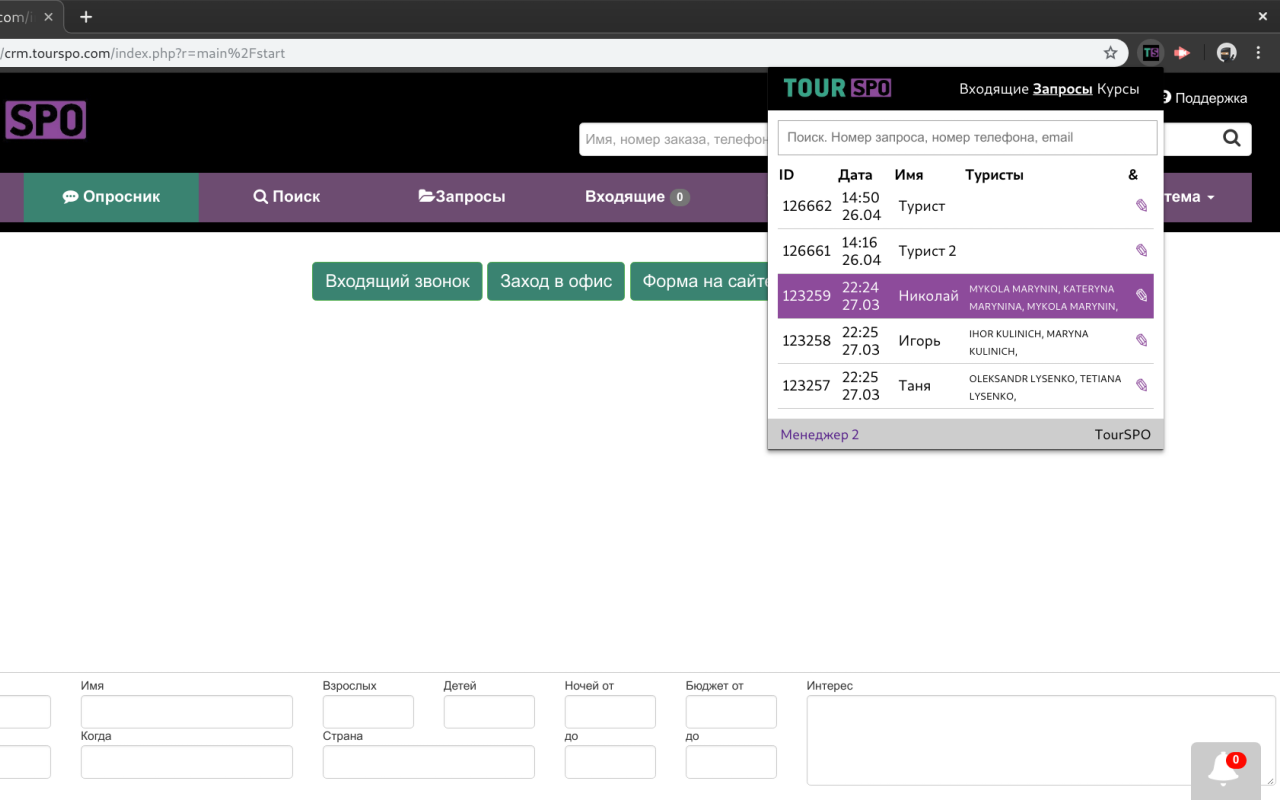This screenshot has width=1280, height=800.
Task: Edit request 123258 with pencil icon
Action: click(1141, 341)
